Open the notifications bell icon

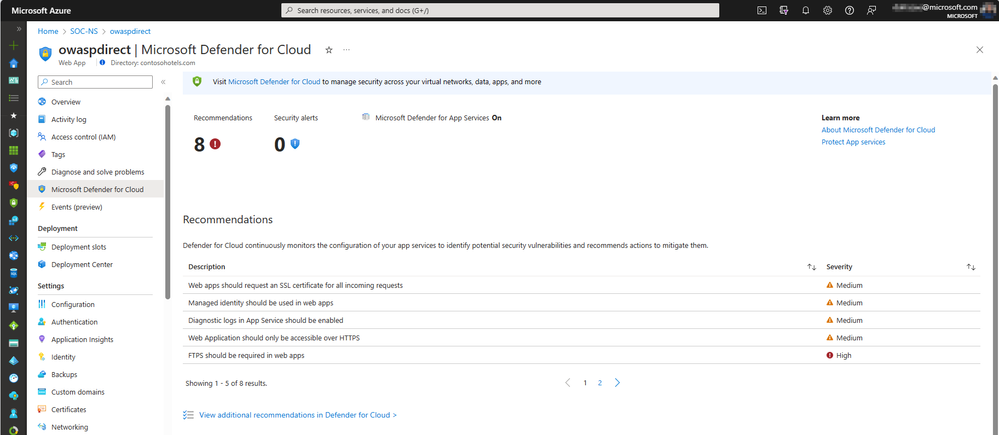[x=805, y=10]
